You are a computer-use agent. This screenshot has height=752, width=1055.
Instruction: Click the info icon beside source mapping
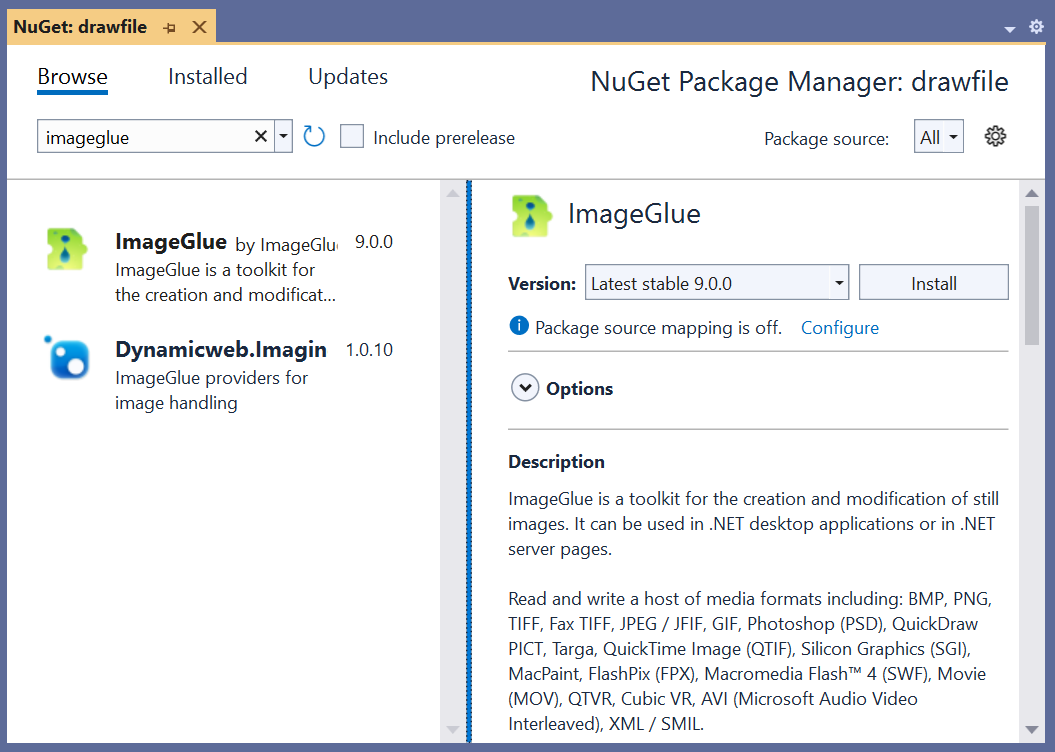[x=518, y=326]
